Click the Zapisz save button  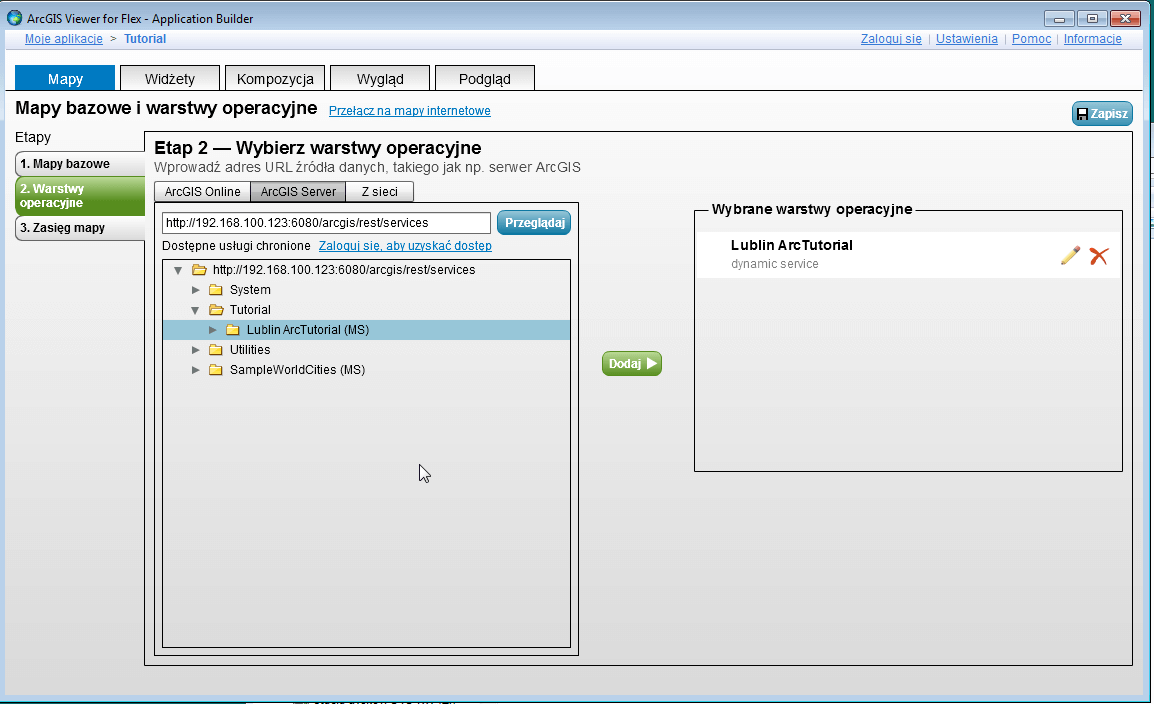tap(1102, 113)
